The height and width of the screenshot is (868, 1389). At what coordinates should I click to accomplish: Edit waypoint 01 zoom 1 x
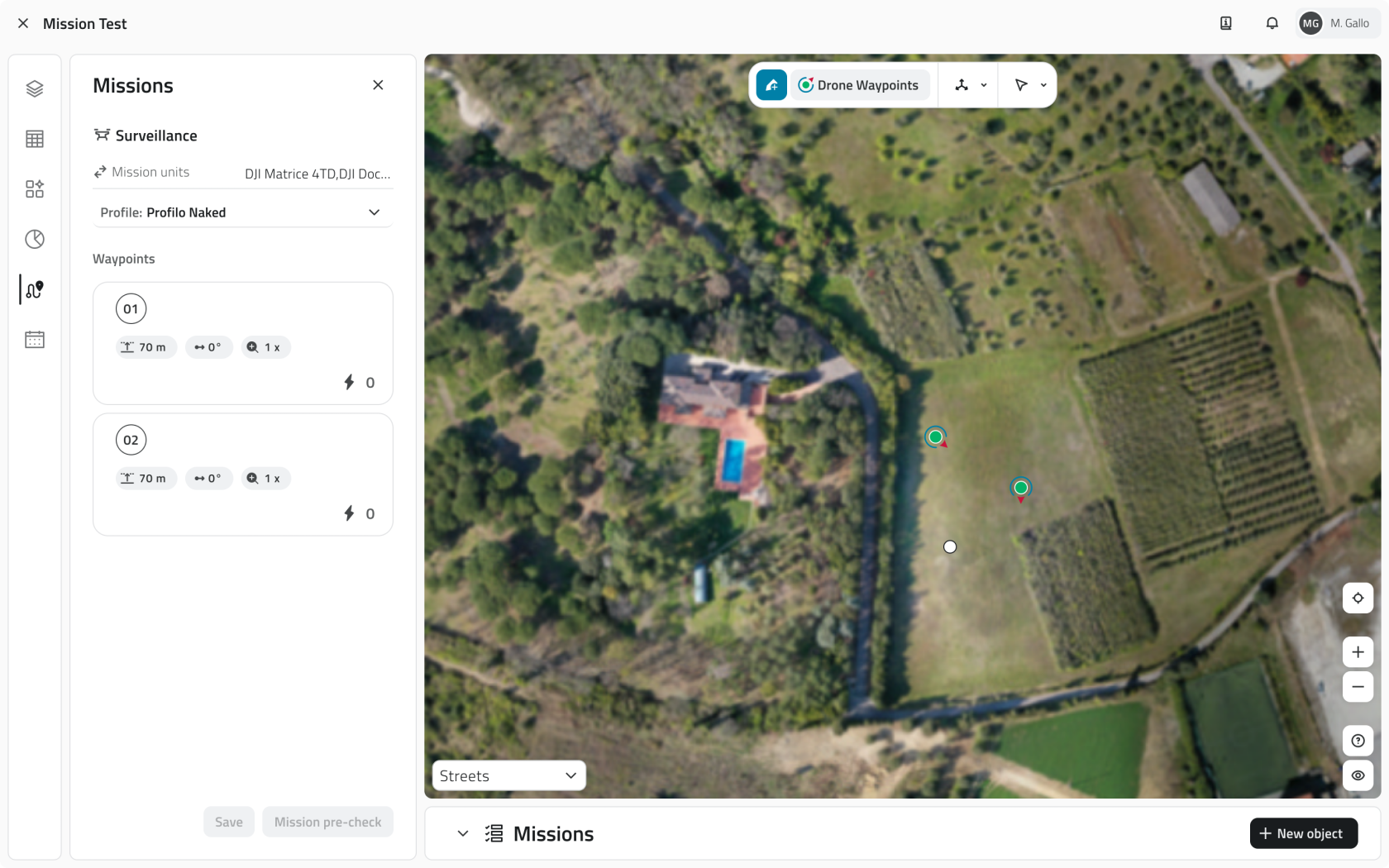point(265,347)
